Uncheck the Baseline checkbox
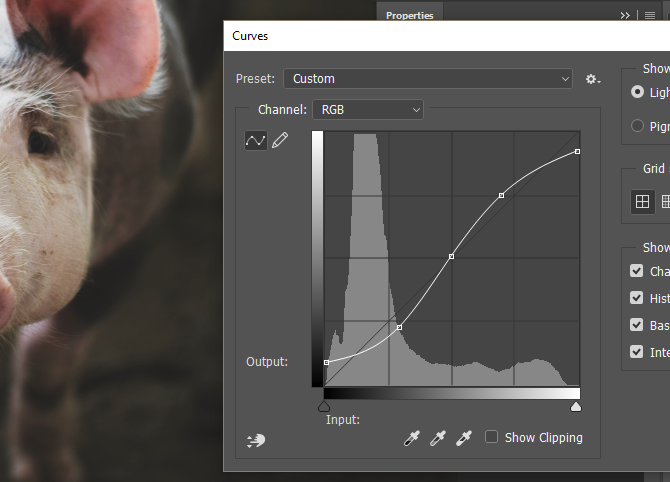The width and height of the screenshot is (670, 482). point(636,325)
